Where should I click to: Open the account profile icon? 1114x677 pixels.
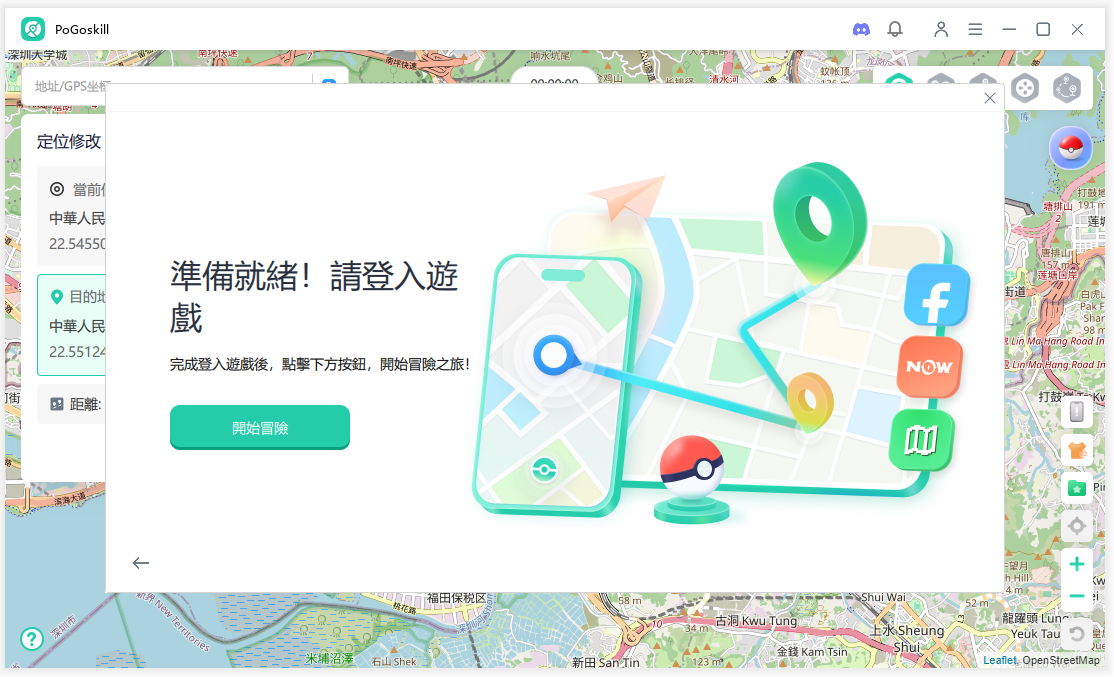[941, 29]
